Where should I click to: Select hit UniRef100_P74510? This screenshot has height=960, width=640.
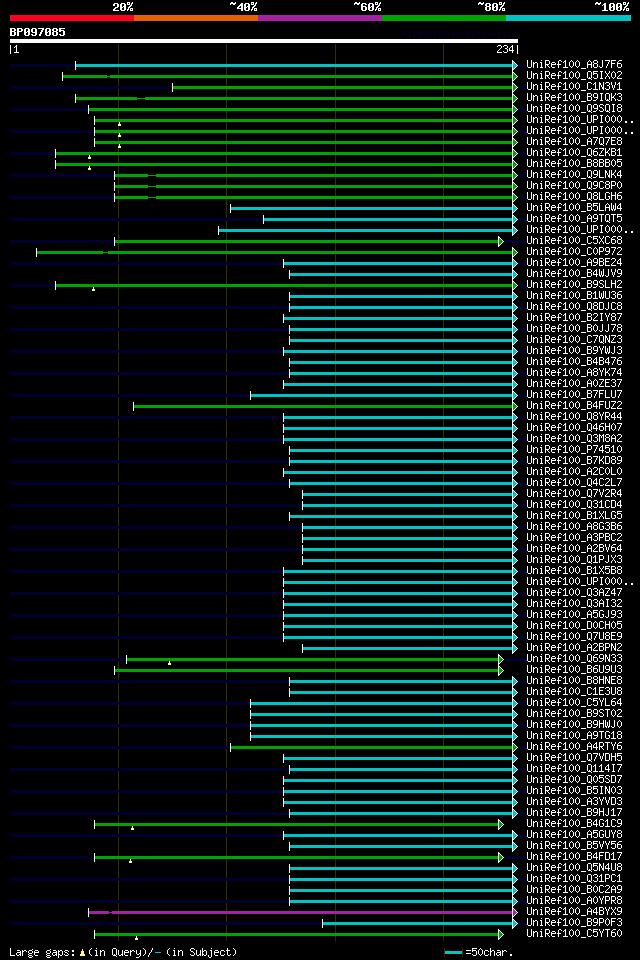coord(574,450)
